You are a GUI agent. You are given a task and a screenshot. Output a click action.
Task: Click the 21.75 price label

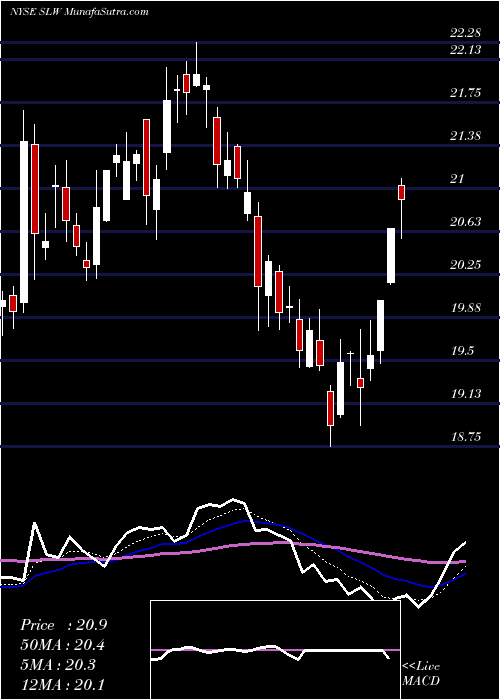(466, 93)
